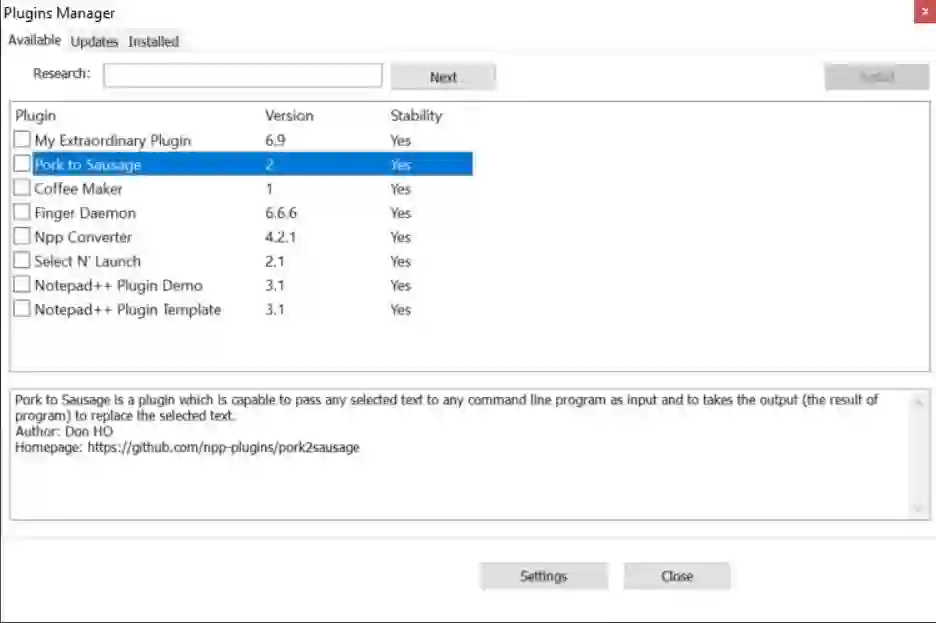Check the Finger Daemon checkbox
The width and height of the screenshot is (936, 623).
[x=22, y=212]
